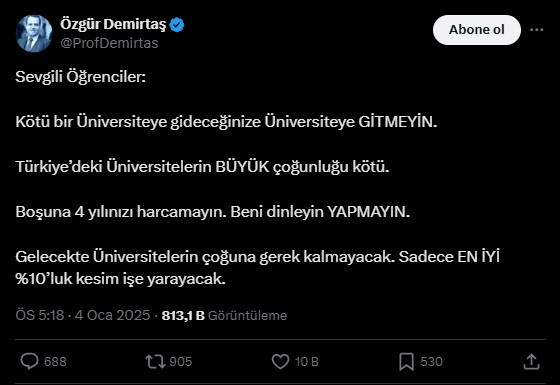The width and height of the screenshot is (560, 385).
Task: Subscribe using the Abone ol button
Action: pyautogui.click(x=477, y=30)
